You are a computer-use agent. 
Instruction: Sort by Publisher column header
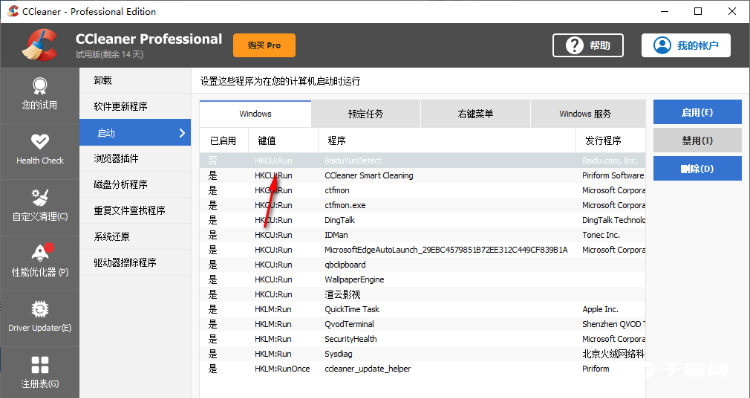[610, 141]
